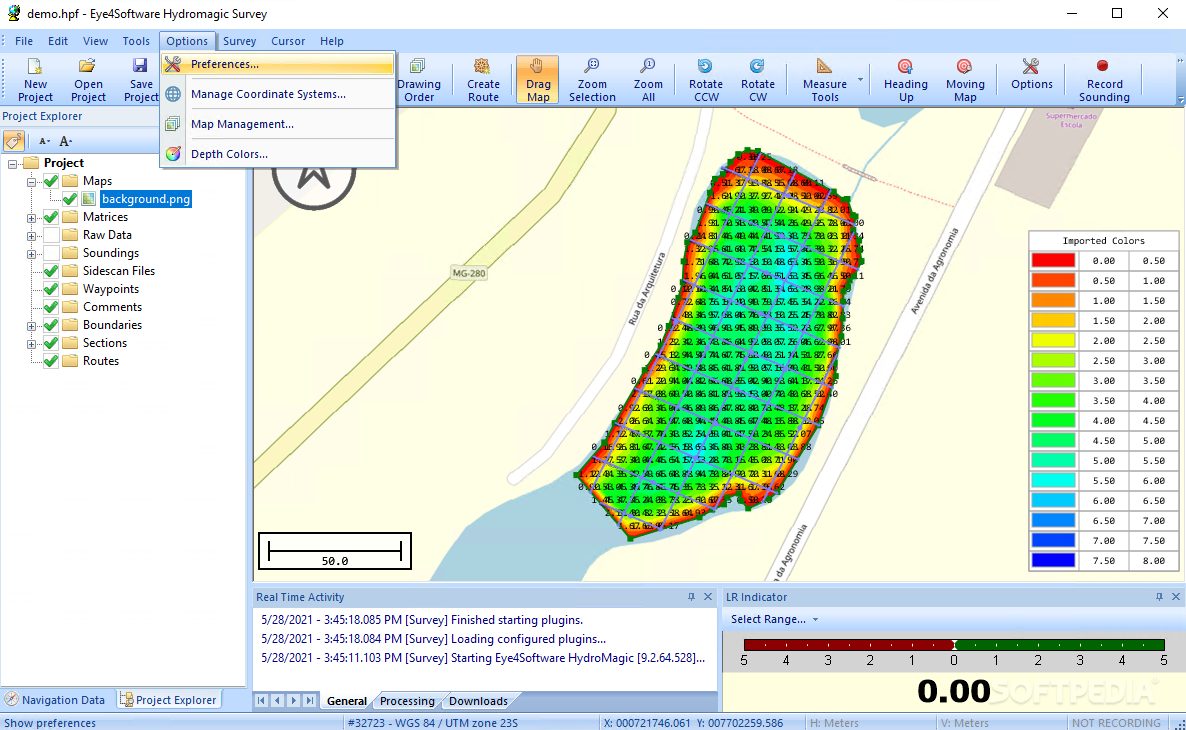The width and height of the screenshot is (1186, 730).
Task: Switch to the Navigation Data tab
Action: 57,700
